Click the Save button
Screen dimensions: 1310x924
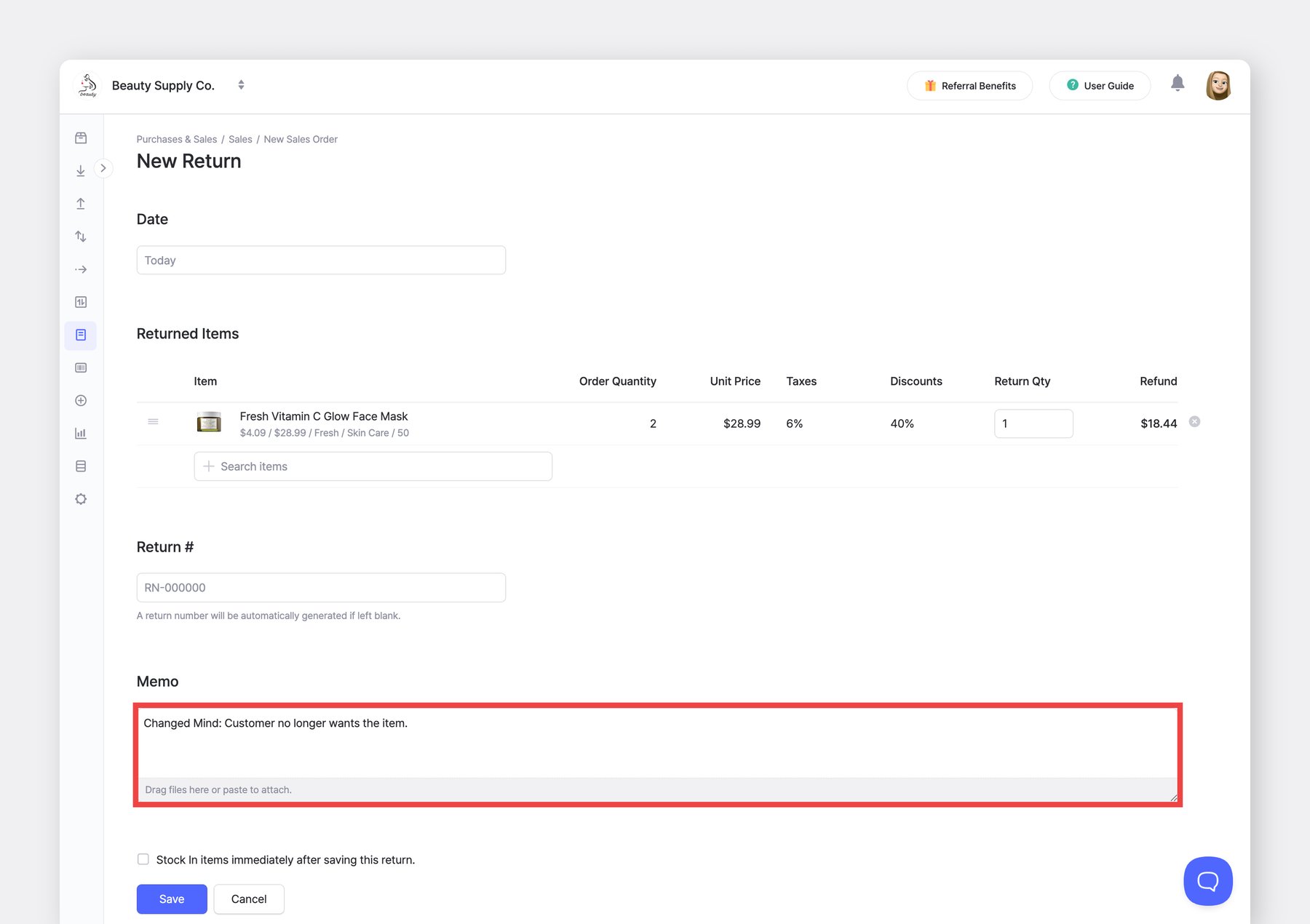(172, 899)
